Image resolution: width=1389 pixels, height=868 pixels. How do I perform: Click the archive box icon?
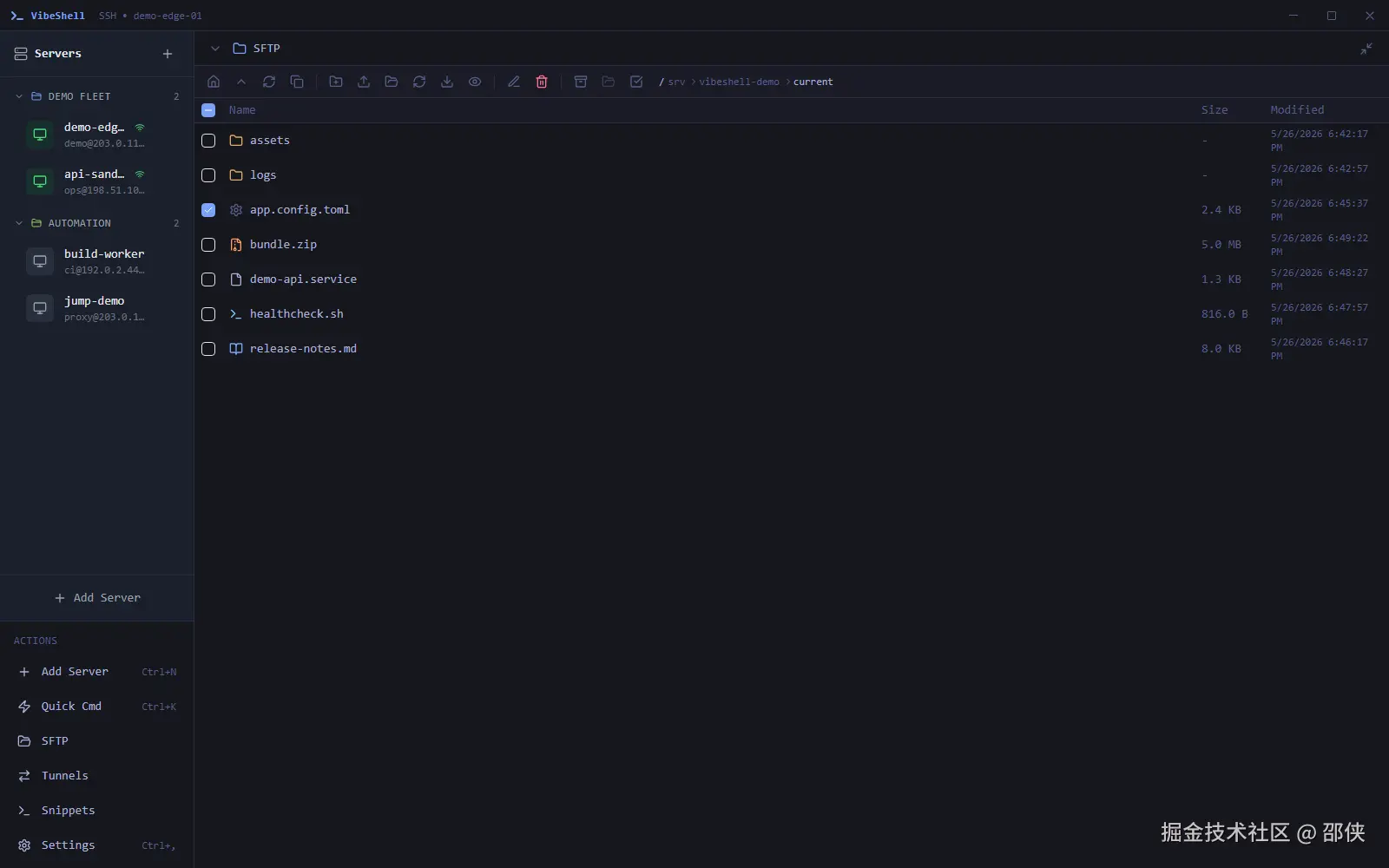[581, 82]
